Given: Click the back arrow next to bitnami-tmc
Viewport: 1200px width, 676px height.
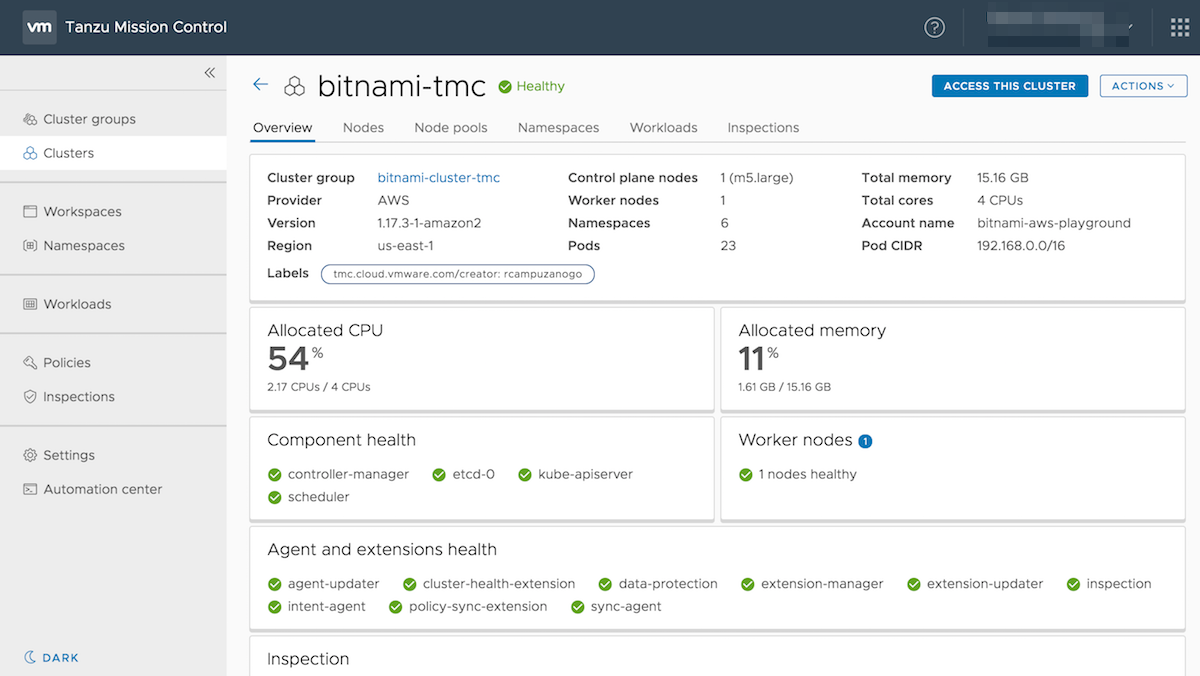Looking at the screenshot, I should click(260, 85).
